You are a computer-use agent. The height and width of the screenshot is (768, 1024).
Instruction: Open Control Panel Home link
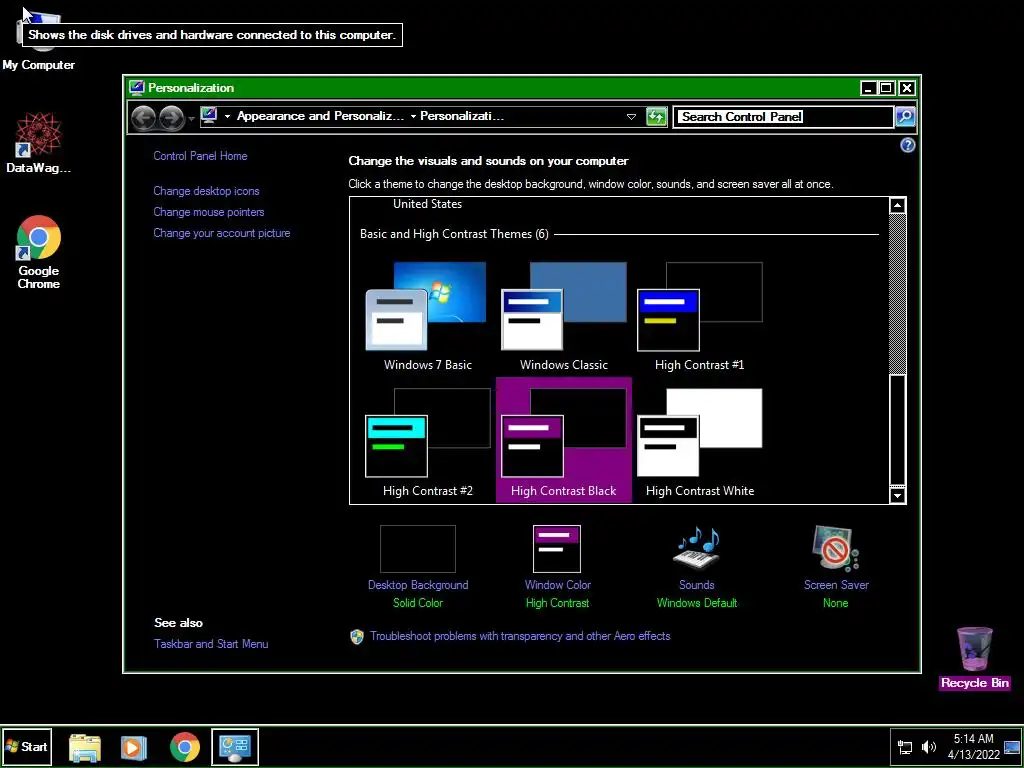200,156
